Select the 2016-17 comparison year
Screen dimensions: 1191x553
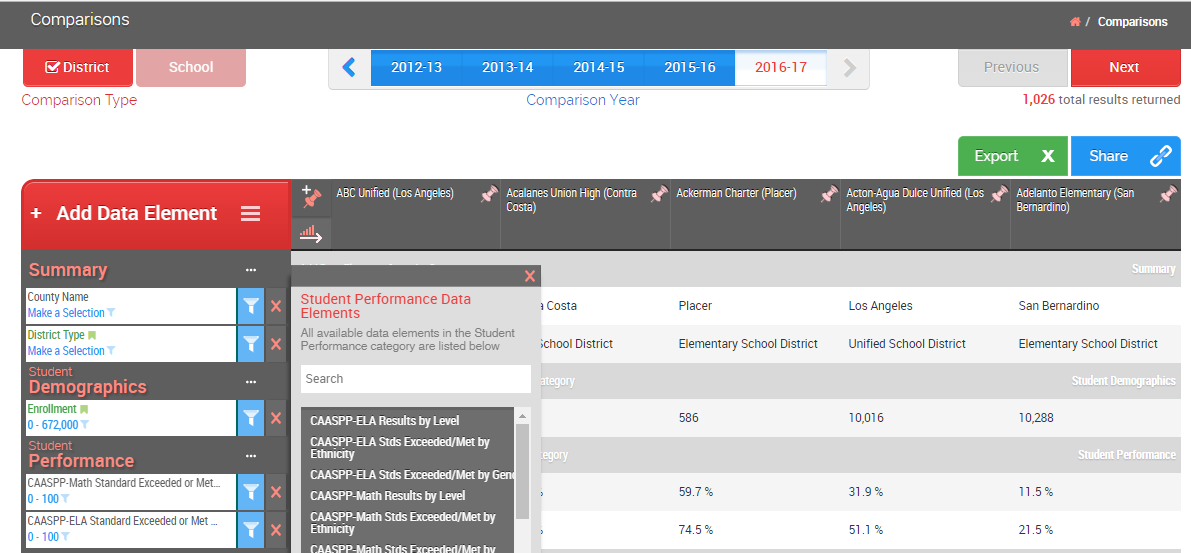point(780,67)
